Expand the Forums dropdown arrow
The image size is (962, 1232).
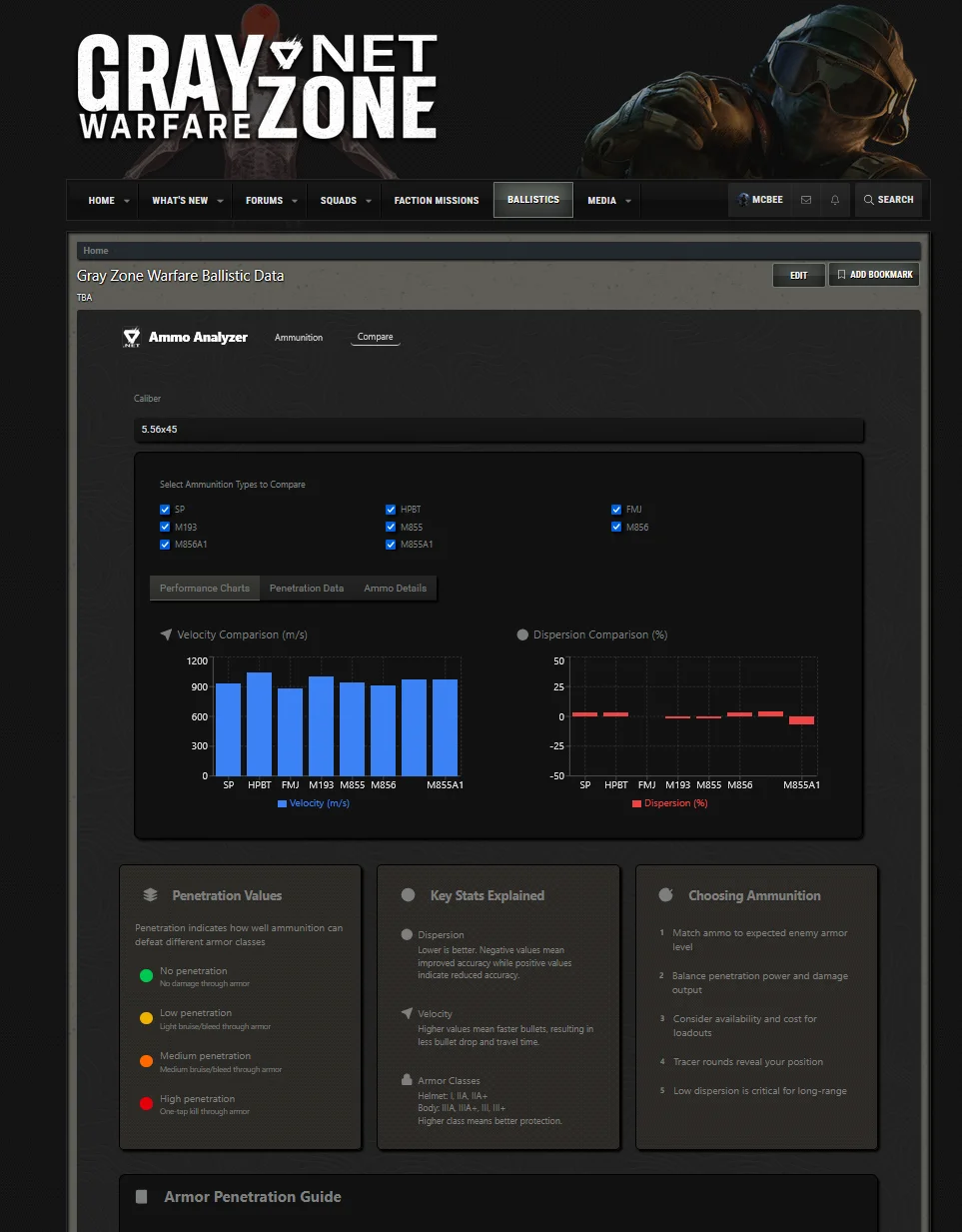(295, 201)
